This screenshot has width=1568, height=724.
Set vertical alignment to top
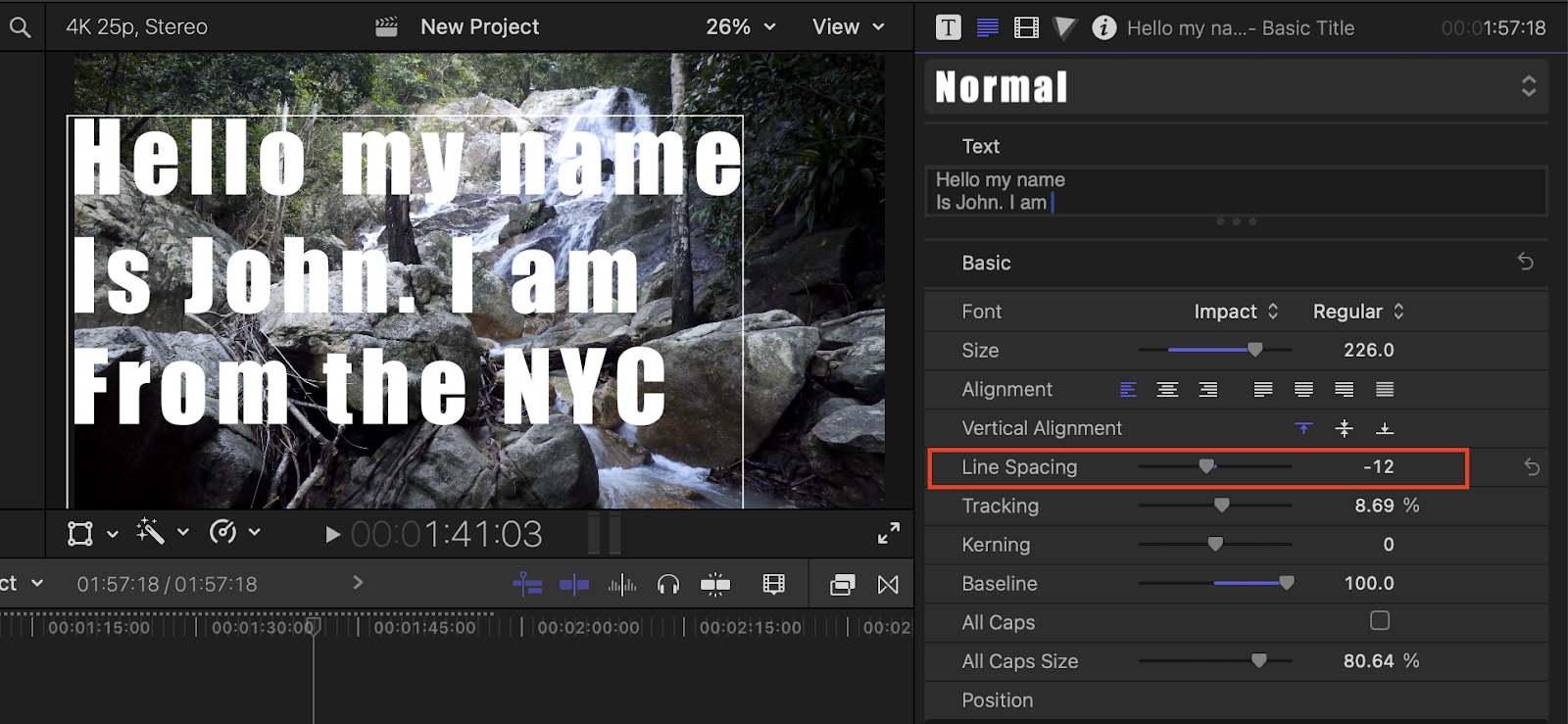click(1303, 428)
